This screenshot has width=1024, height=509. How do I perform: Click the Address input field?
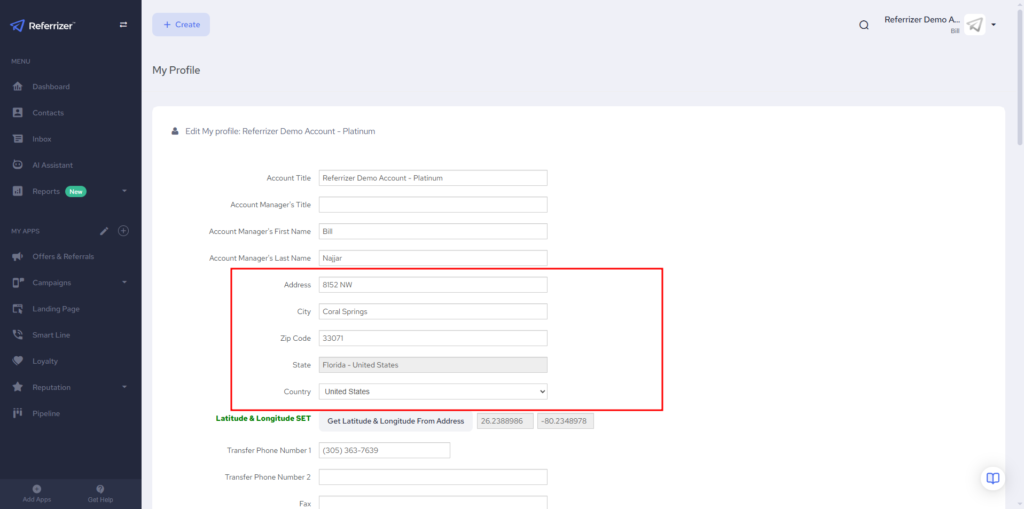[x=432, y=285]
